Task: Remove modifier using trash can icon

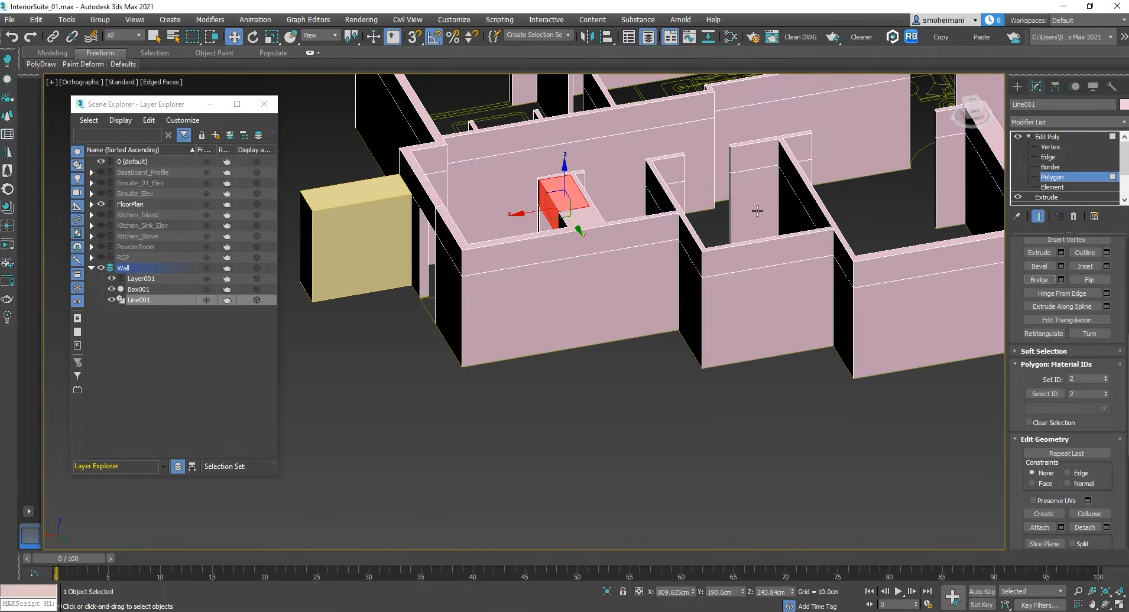Action: 1074,215
